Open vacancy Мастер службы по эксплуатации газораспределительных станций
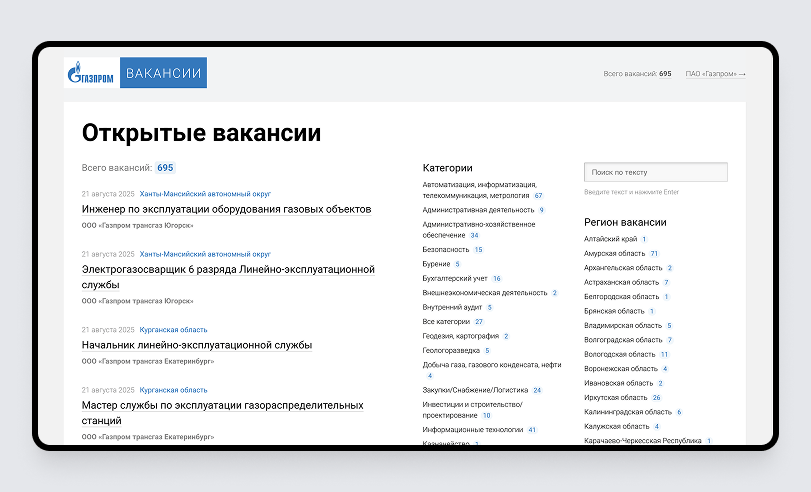Screen dimensions: 811x492 click(222, 413)
